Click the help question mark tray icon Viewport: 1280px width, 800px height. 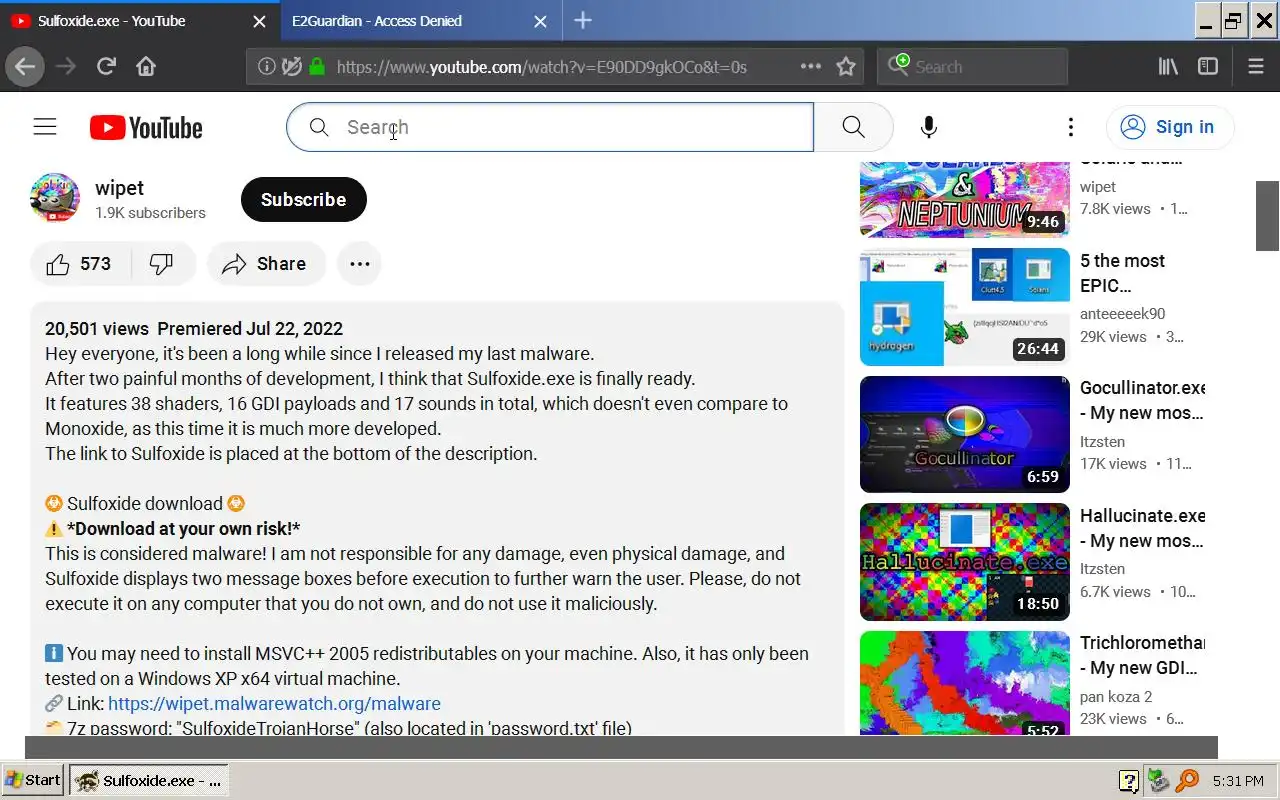(x=1129, y=781)
